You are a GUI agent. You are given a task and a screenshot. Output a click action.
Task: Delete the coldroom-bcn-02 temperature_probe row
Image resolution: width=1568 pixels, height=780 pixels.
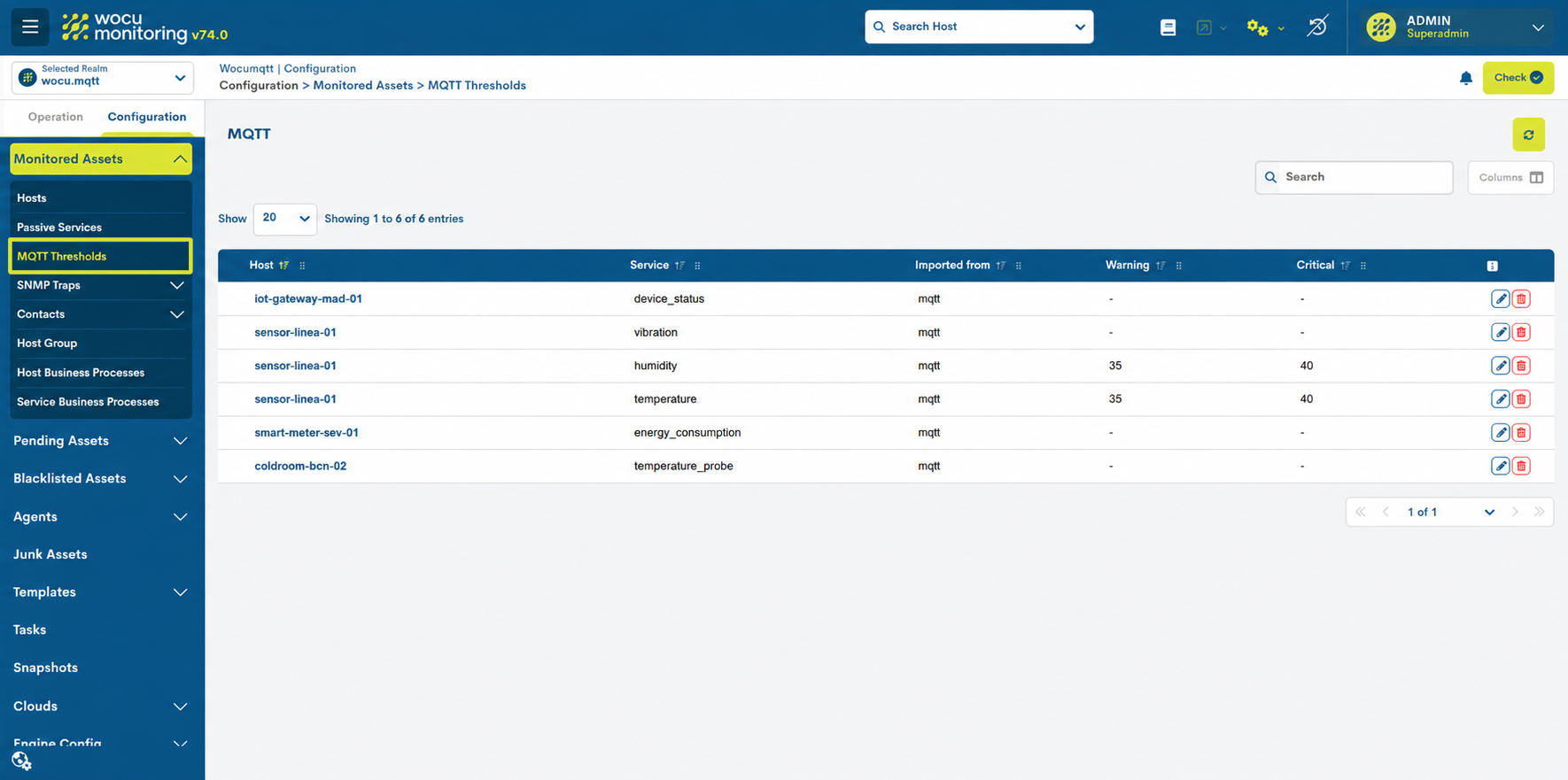[1521, 466]
